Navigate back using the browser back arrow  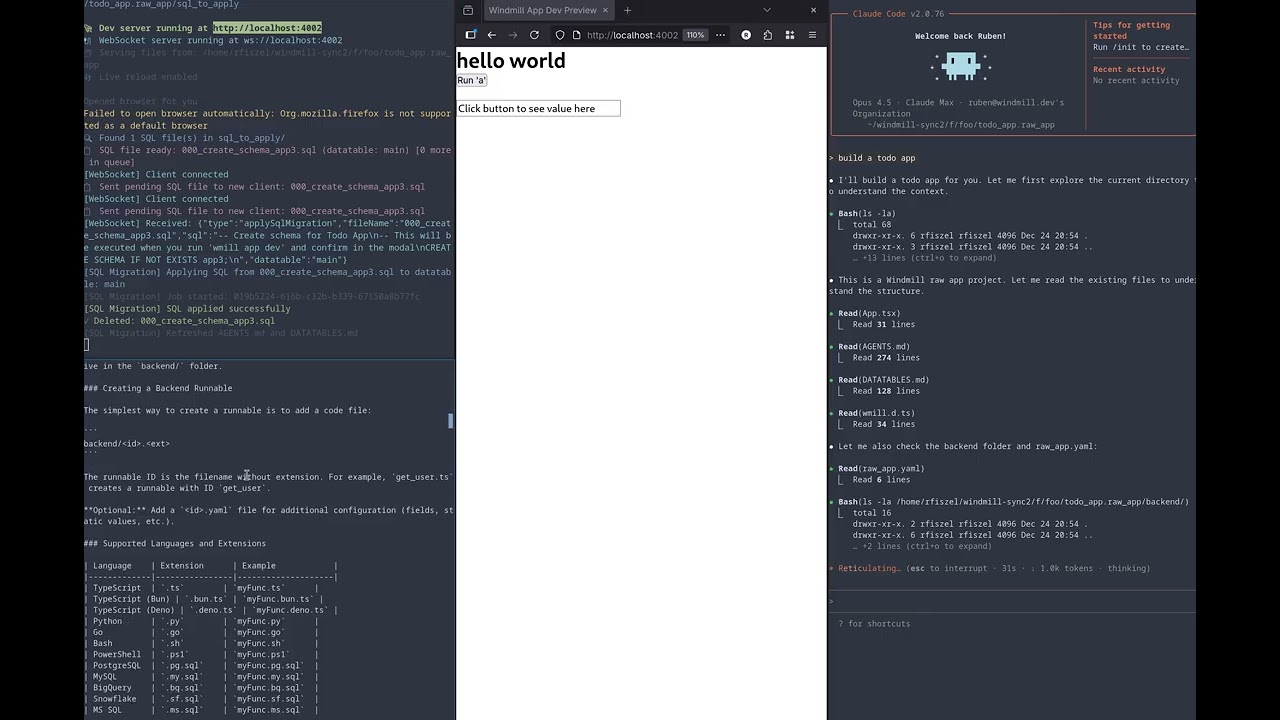[491, 35]
